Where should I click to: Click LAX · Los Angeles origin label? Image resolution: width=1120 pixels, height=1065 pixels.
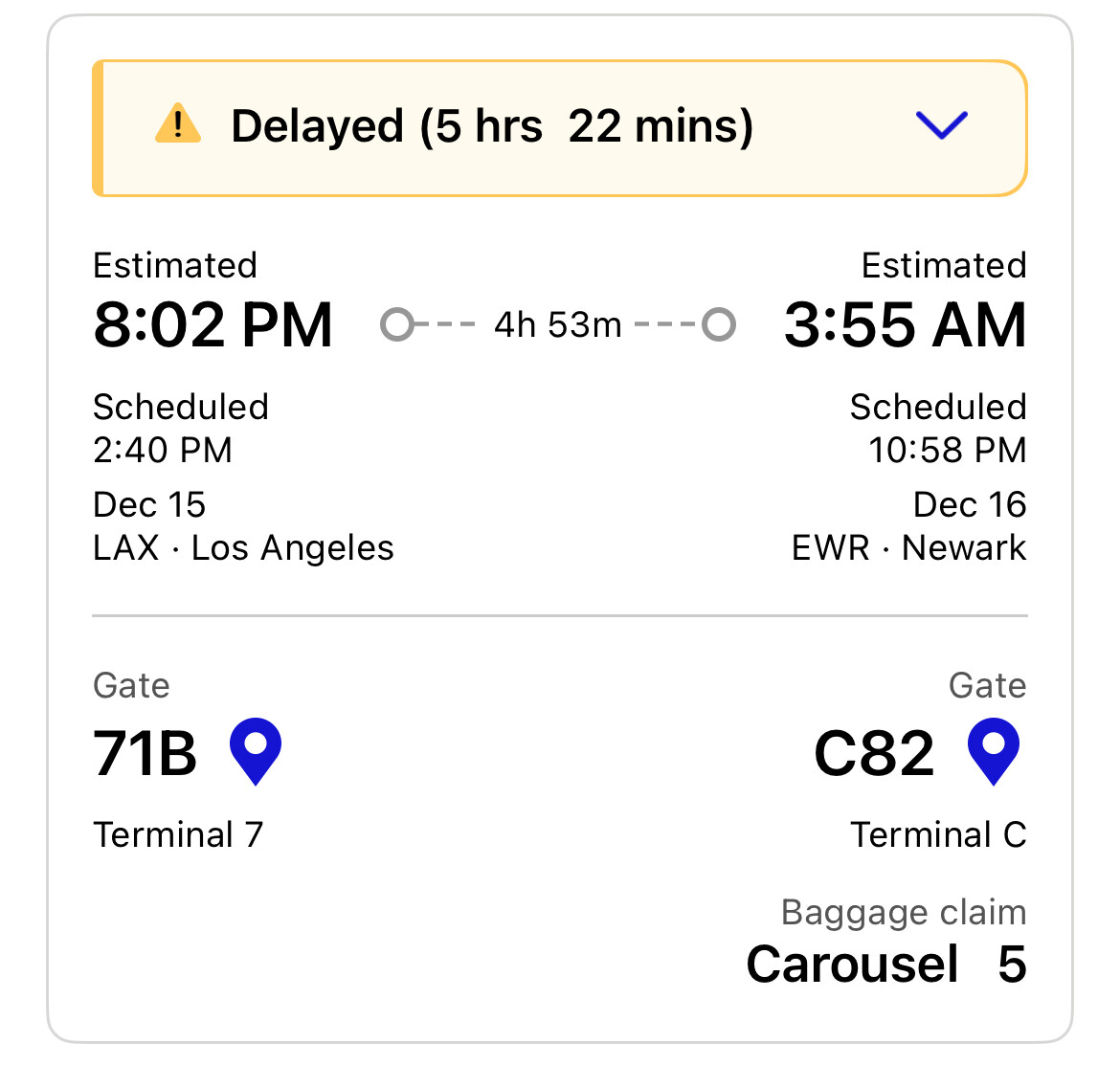click(x=243, y=548)
